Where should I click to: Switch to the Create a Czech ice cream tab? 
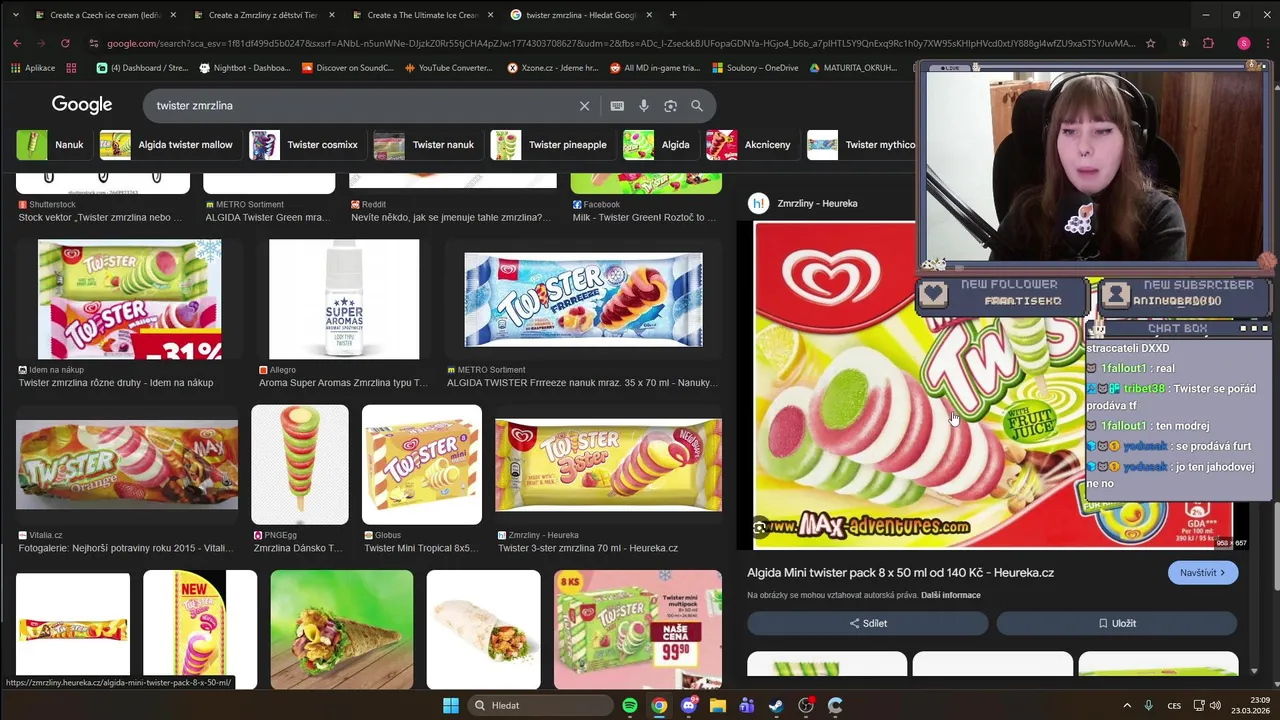pos(106,15)
